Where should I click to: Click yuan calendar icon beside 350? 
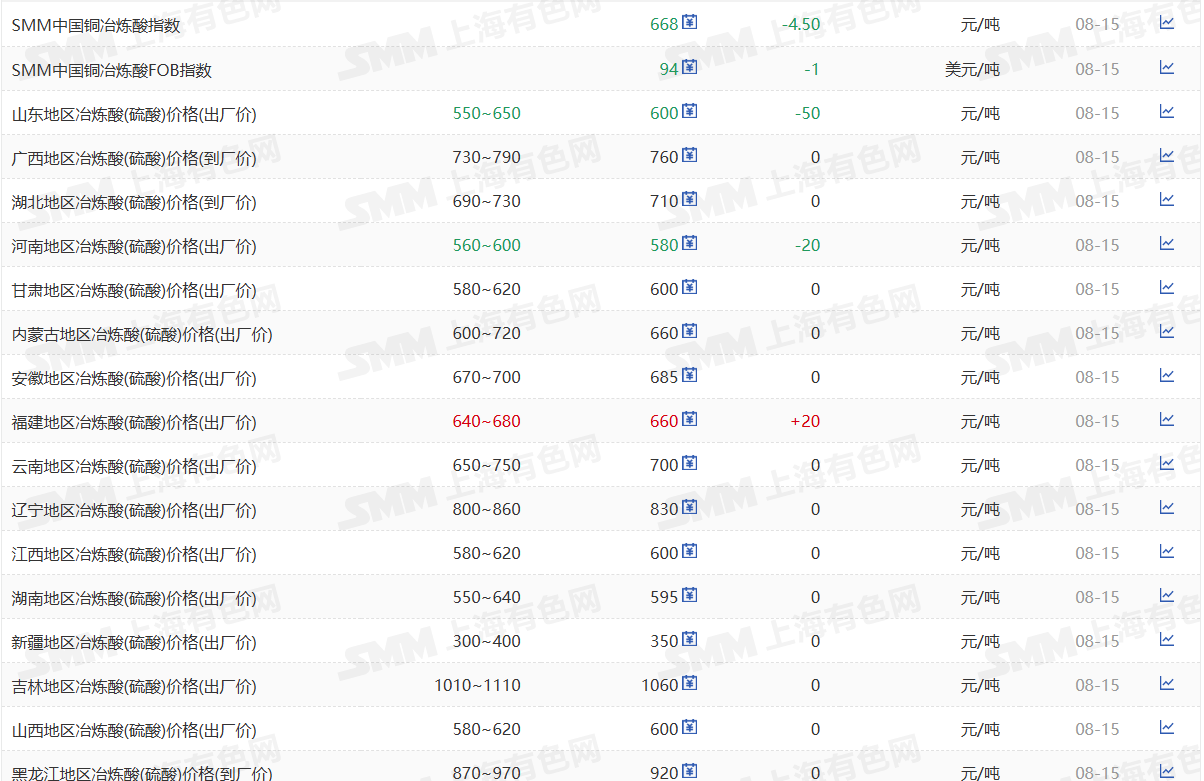coord(689,639)
